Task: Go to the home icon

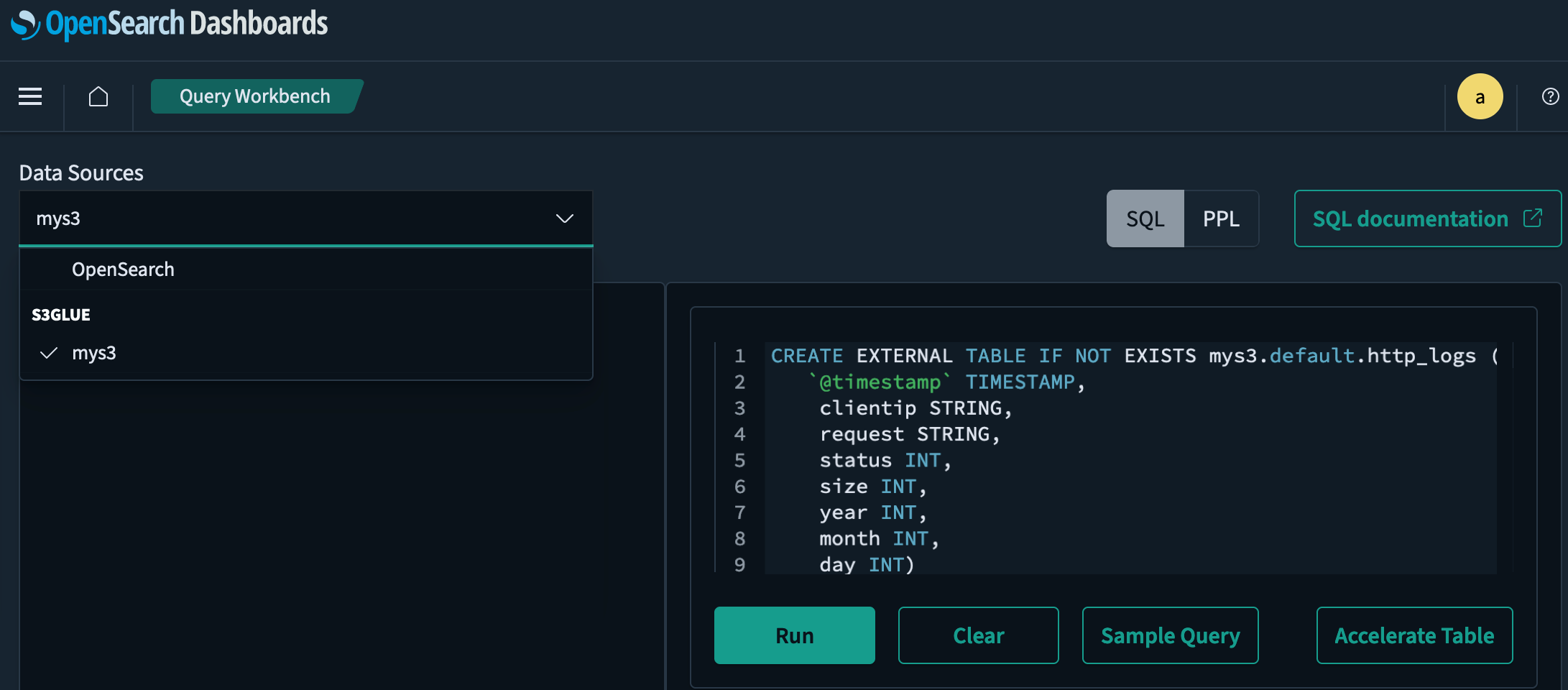Action: 98,96
